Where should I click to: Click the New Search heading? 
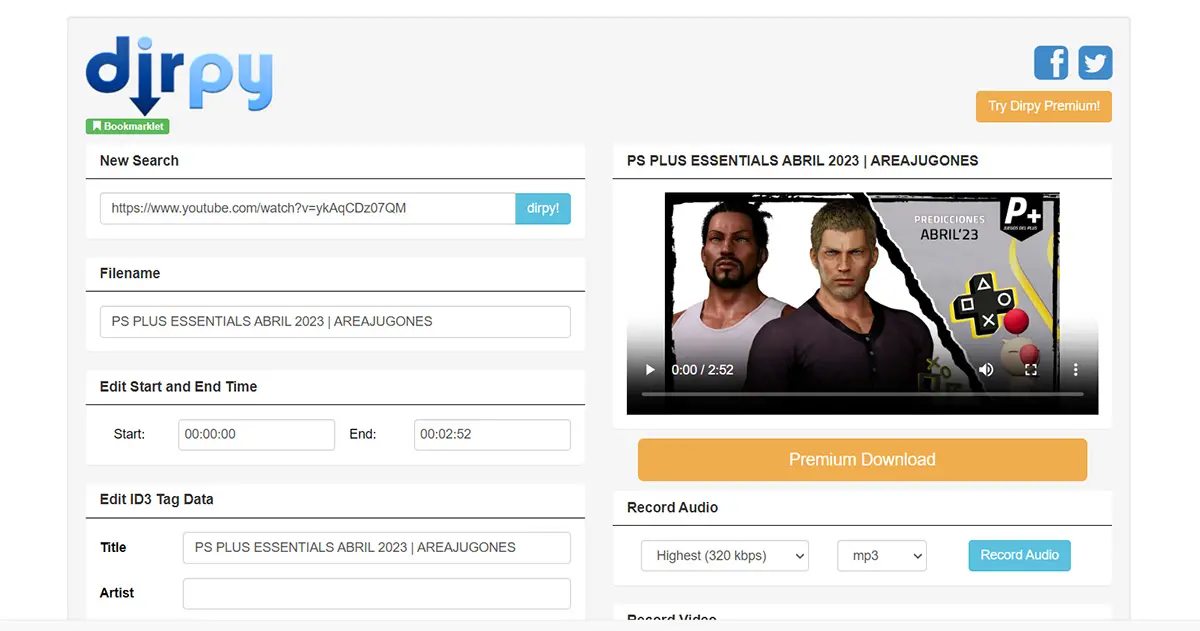(139, 161)
